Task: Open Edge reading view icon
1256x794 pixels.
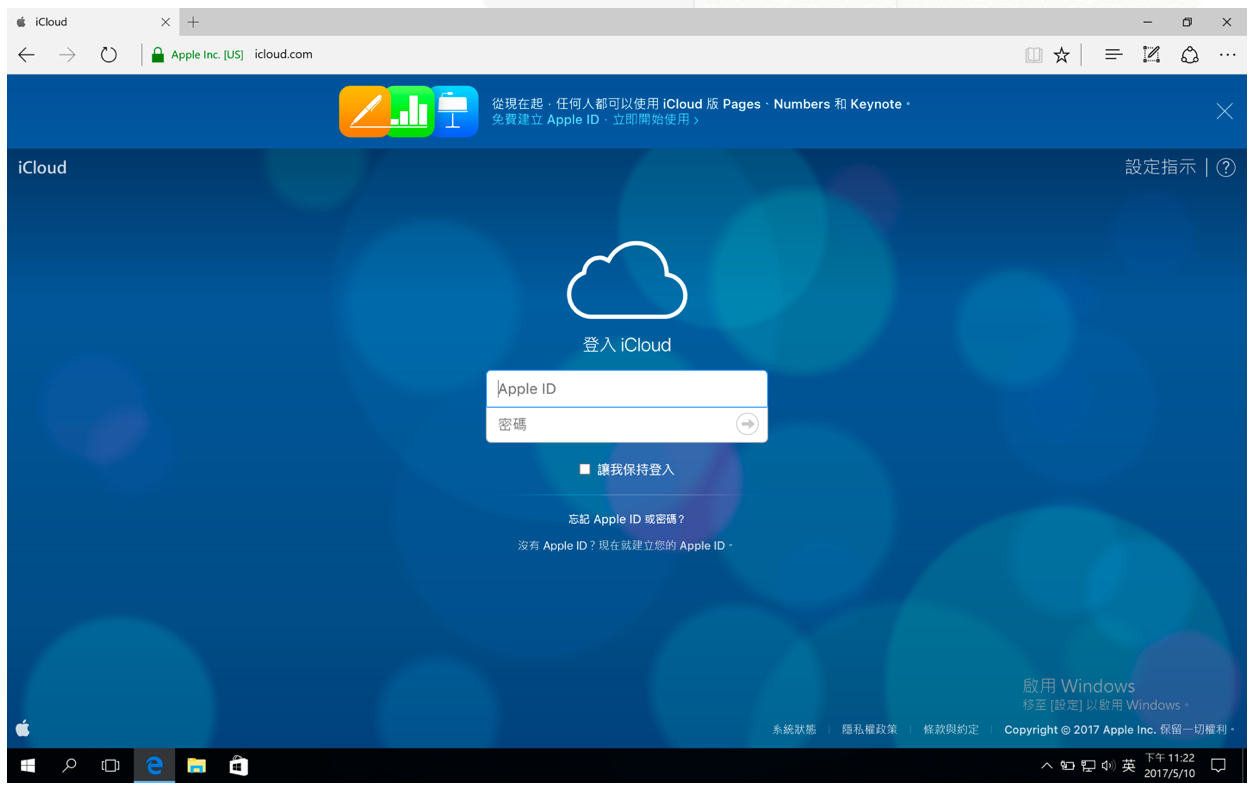Action: [x=1034, y=55]
